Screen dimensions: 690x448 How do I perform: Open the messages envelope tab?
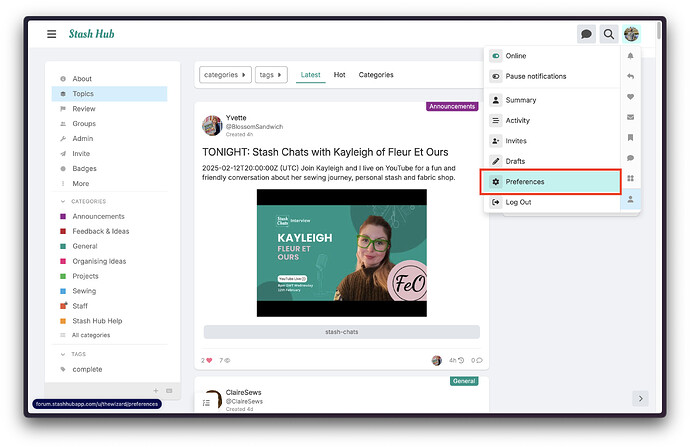click(x=630, y=117)
